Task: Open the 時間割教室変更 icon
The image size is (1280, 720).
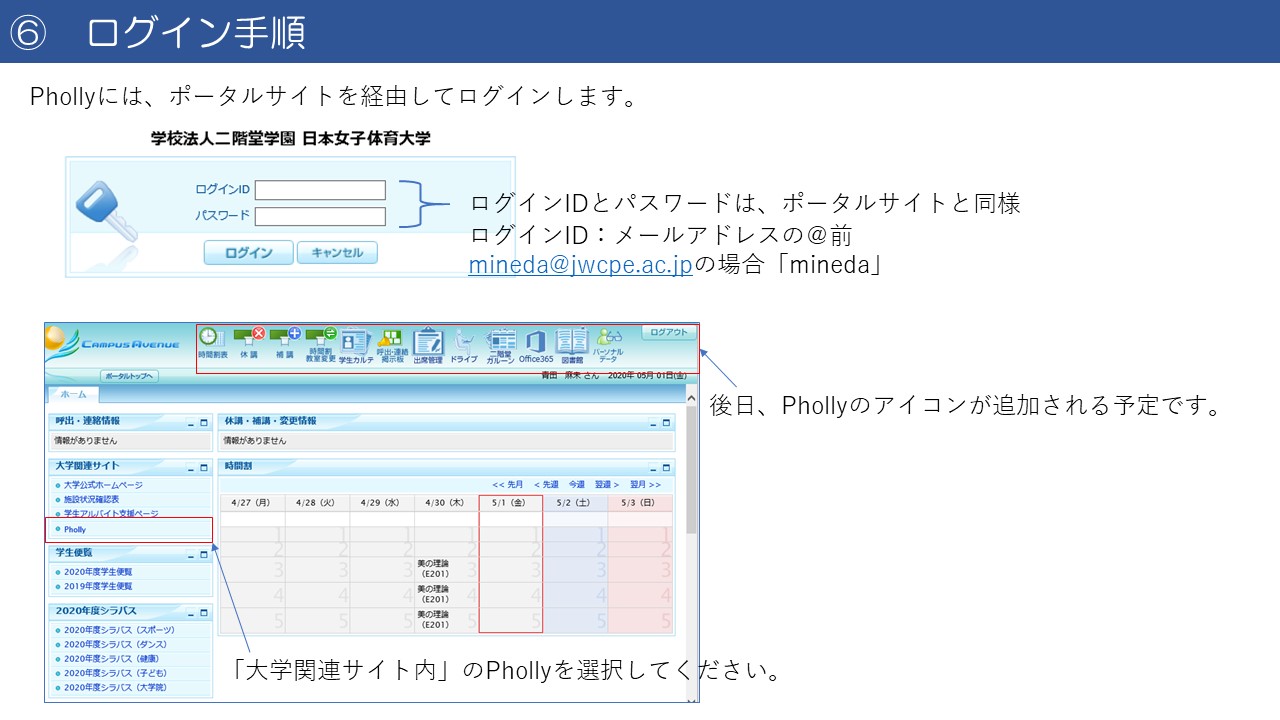Action: 321,344
